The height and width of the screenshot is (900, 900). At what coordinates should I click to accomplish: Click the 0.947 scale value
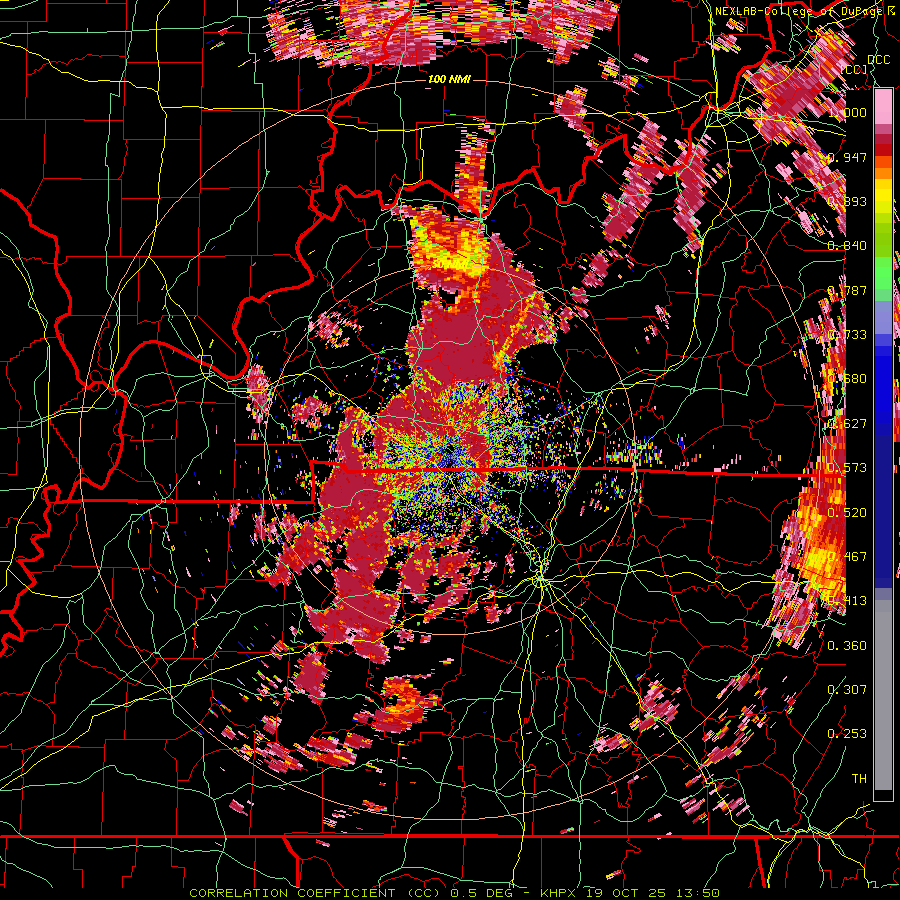pos(847,157)
